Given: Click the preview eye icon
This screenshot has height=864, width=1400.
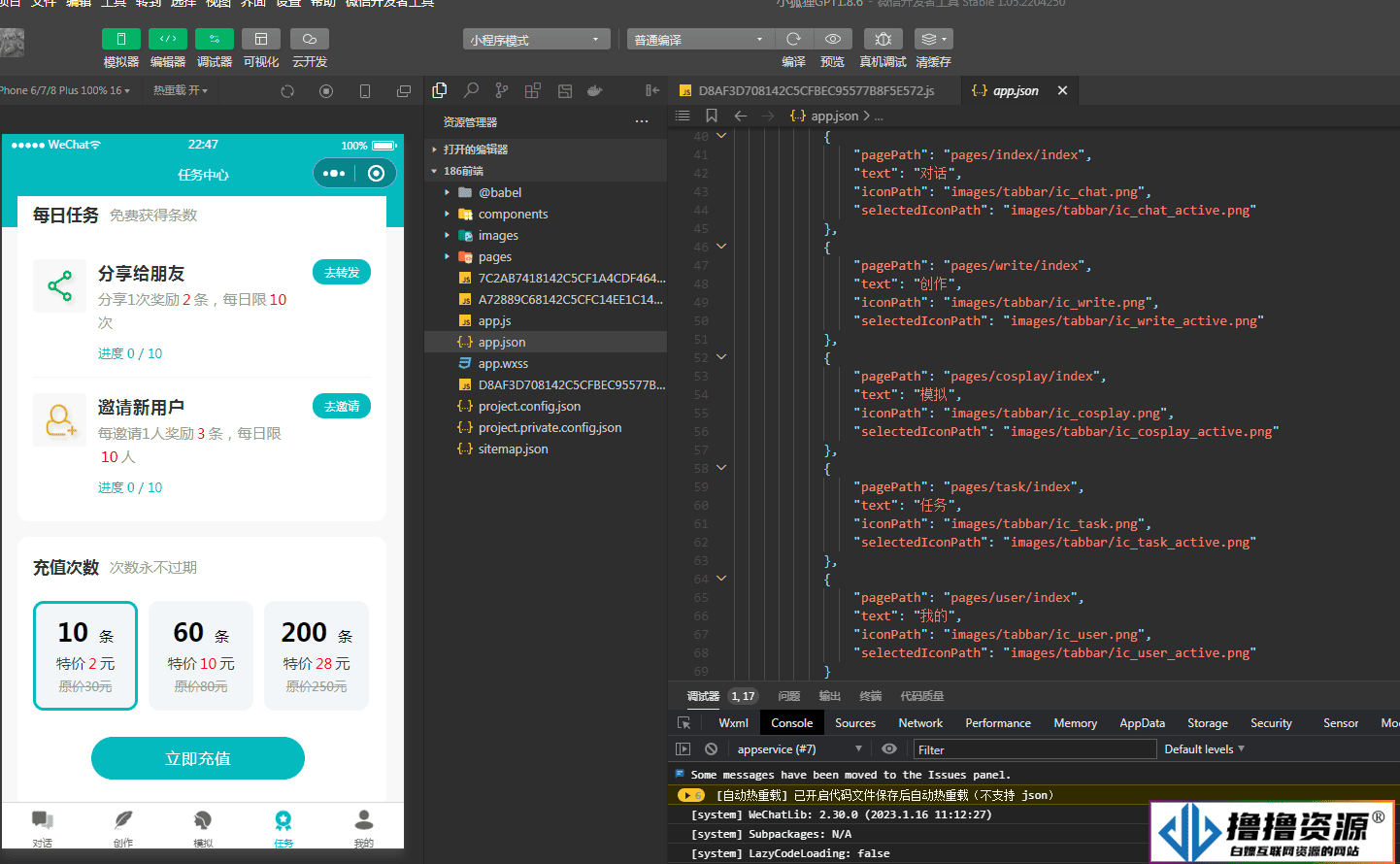Looking at the screenshot, I should pos(832,39).
